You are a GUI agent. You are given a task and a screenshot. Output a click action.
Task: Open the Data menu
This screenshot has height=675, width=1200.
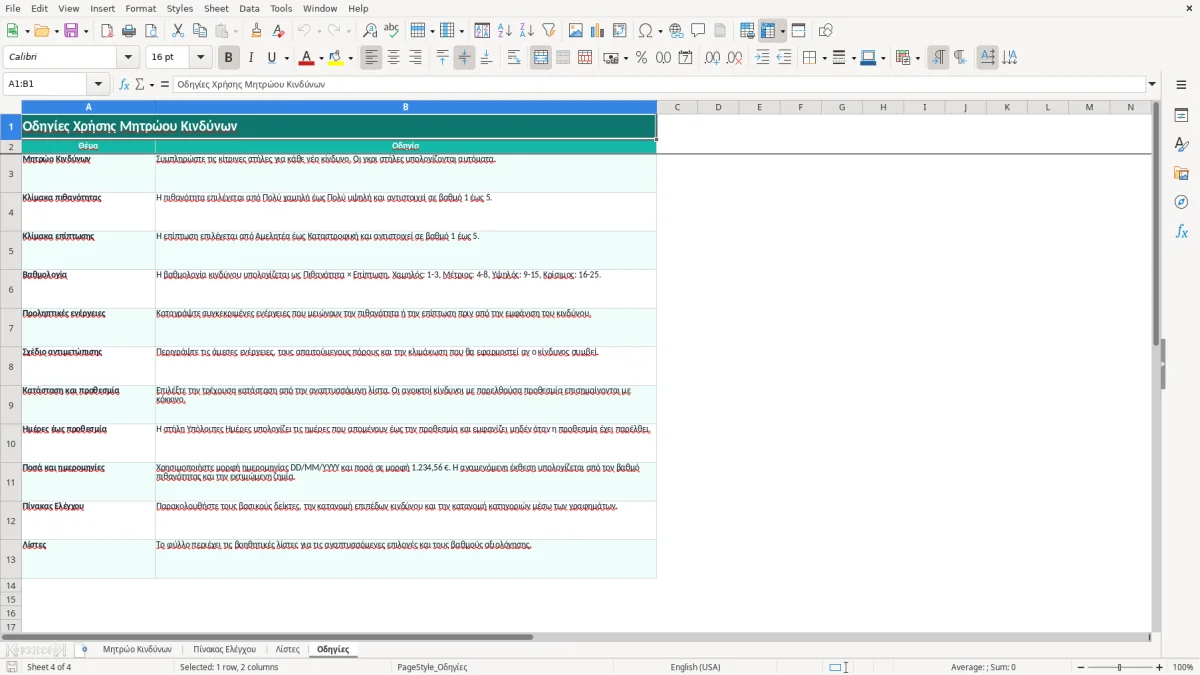tap(249, 9)
